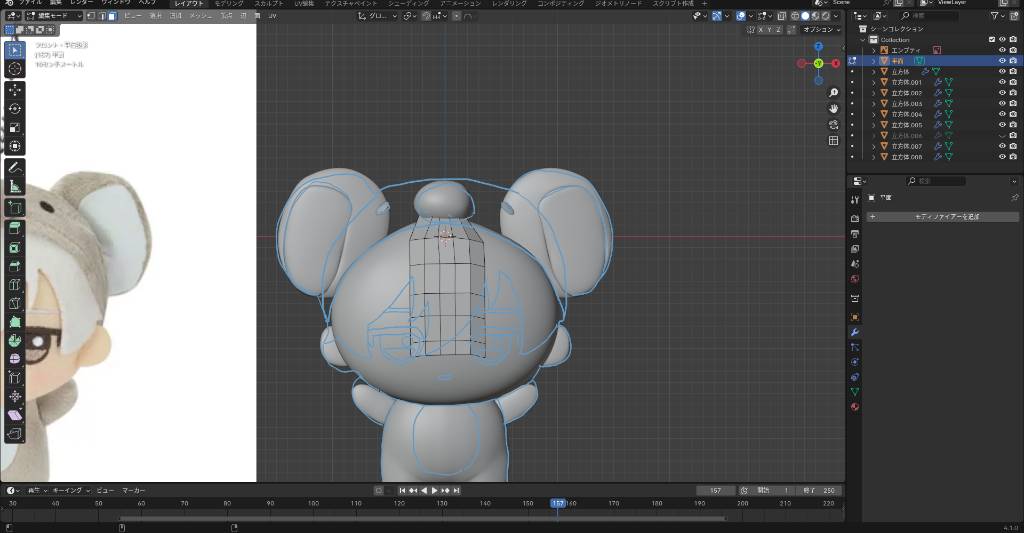Hide 立方体.001 using its eye icon
Screen dimensions: 1024x533
(1001, 82)
